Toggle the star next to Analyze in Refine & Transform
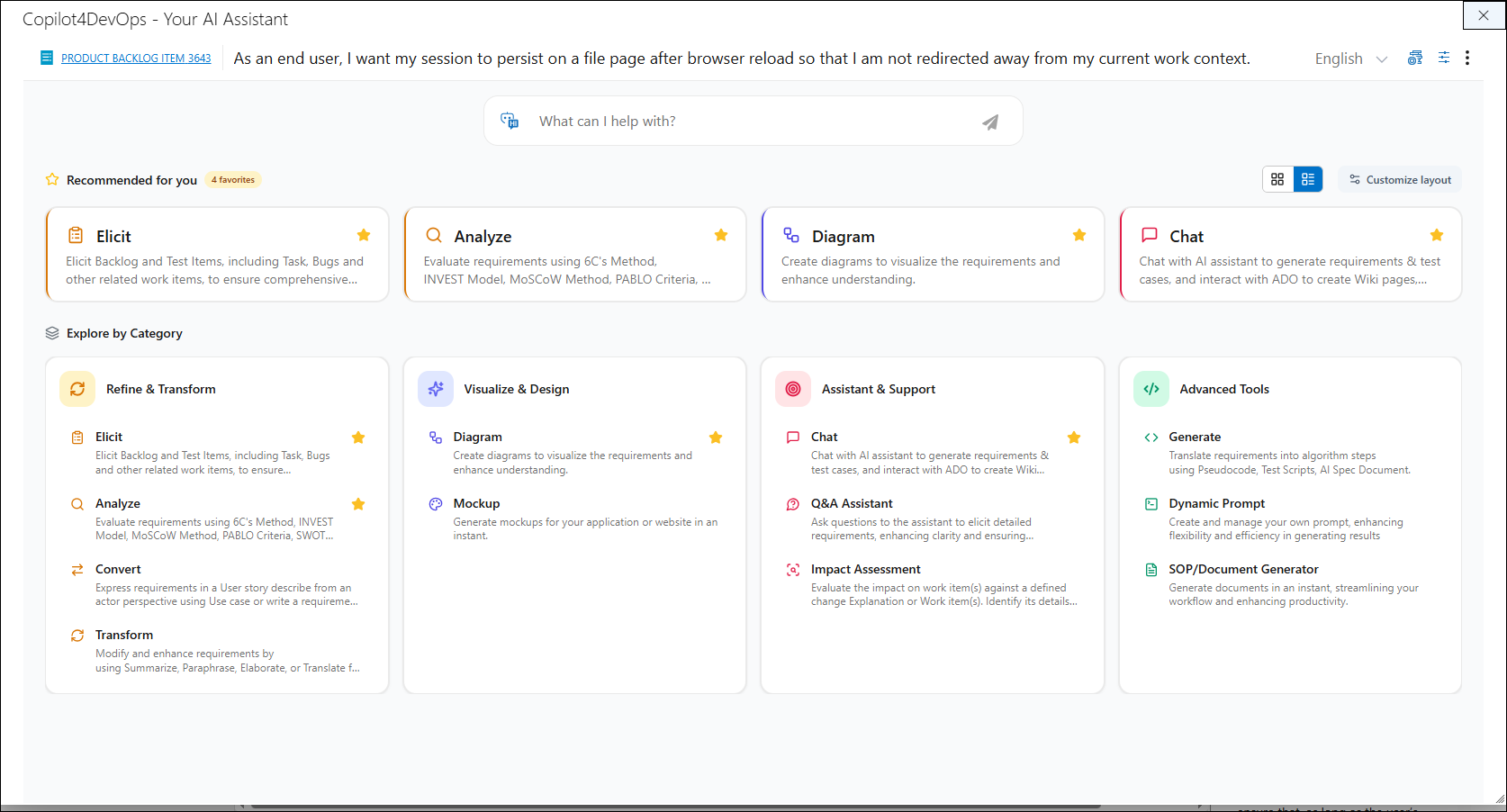This screenshot has width=1507, height=812. click(358, 504)
